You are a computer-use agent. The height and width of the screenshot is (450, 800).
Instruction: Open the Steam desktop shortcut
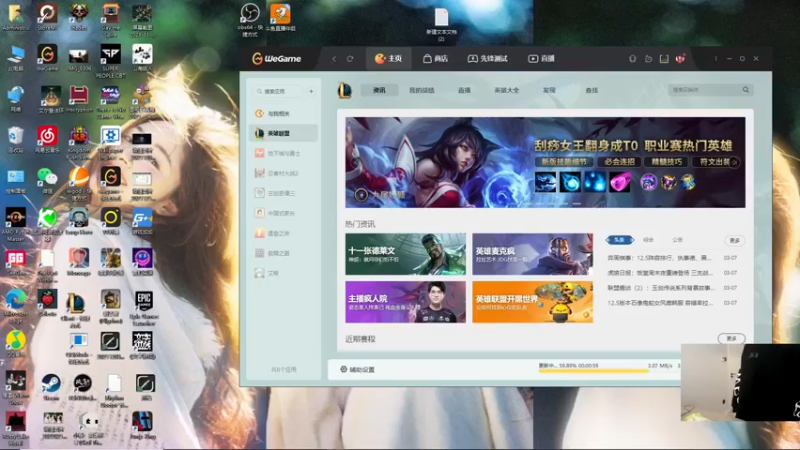(x=51, y=387)
